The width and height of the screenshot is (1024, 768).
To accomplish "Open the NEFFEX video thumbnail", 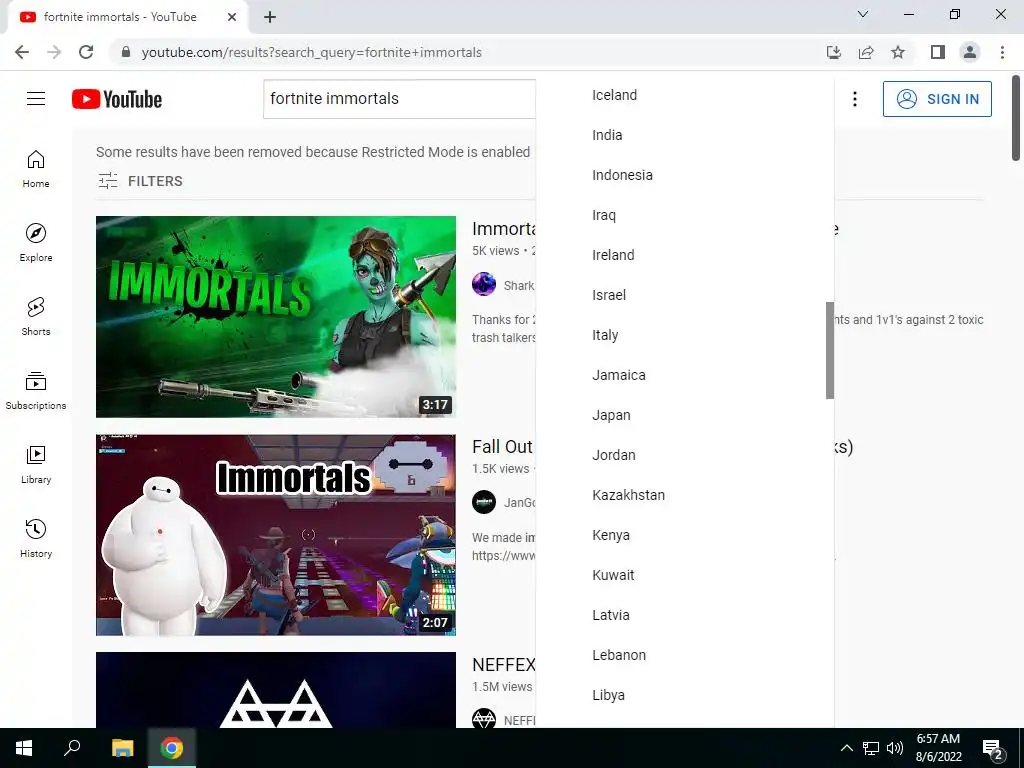I will coord(276,690).
